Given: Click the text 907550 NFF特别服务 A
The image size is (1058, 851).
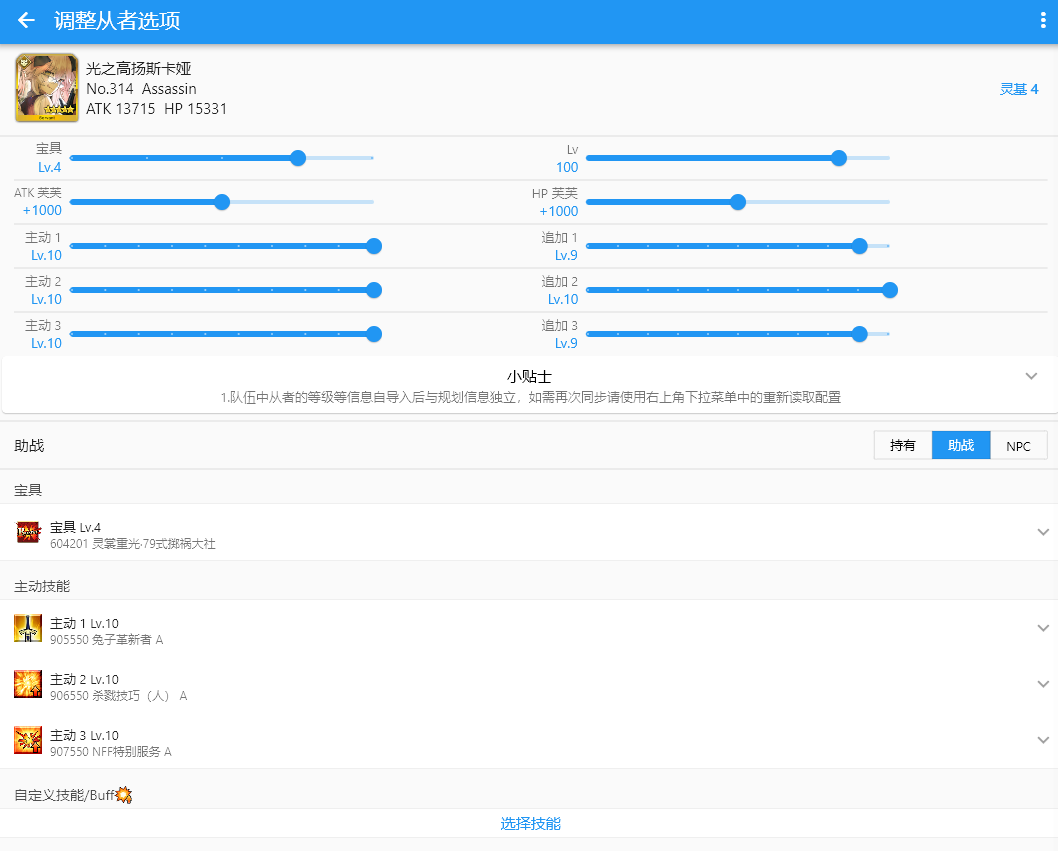Looking at the screenshot, I should (111, 752).
